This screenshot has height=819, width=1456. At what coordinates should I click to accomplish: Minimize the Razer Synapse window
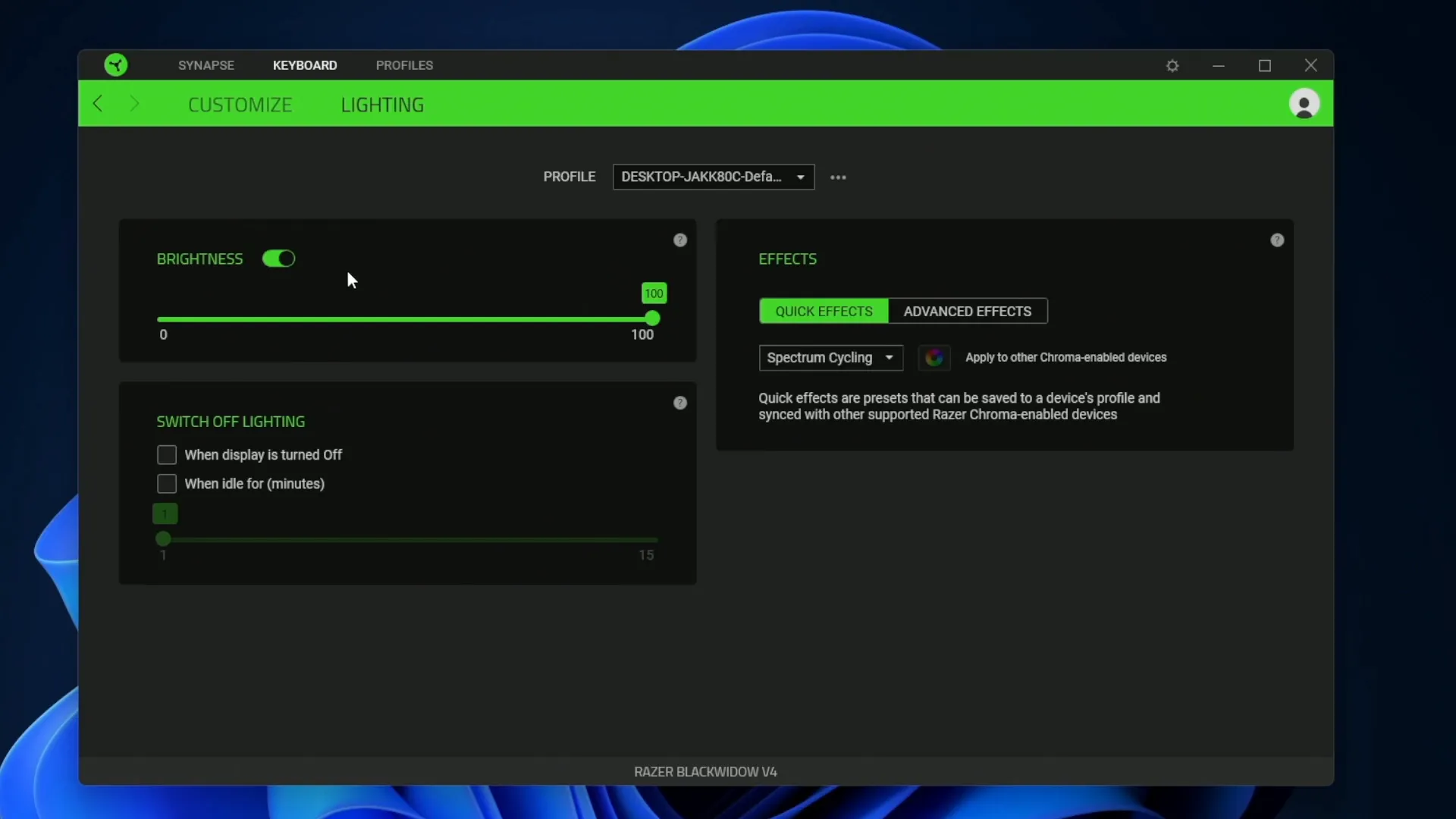point(1219,66)
